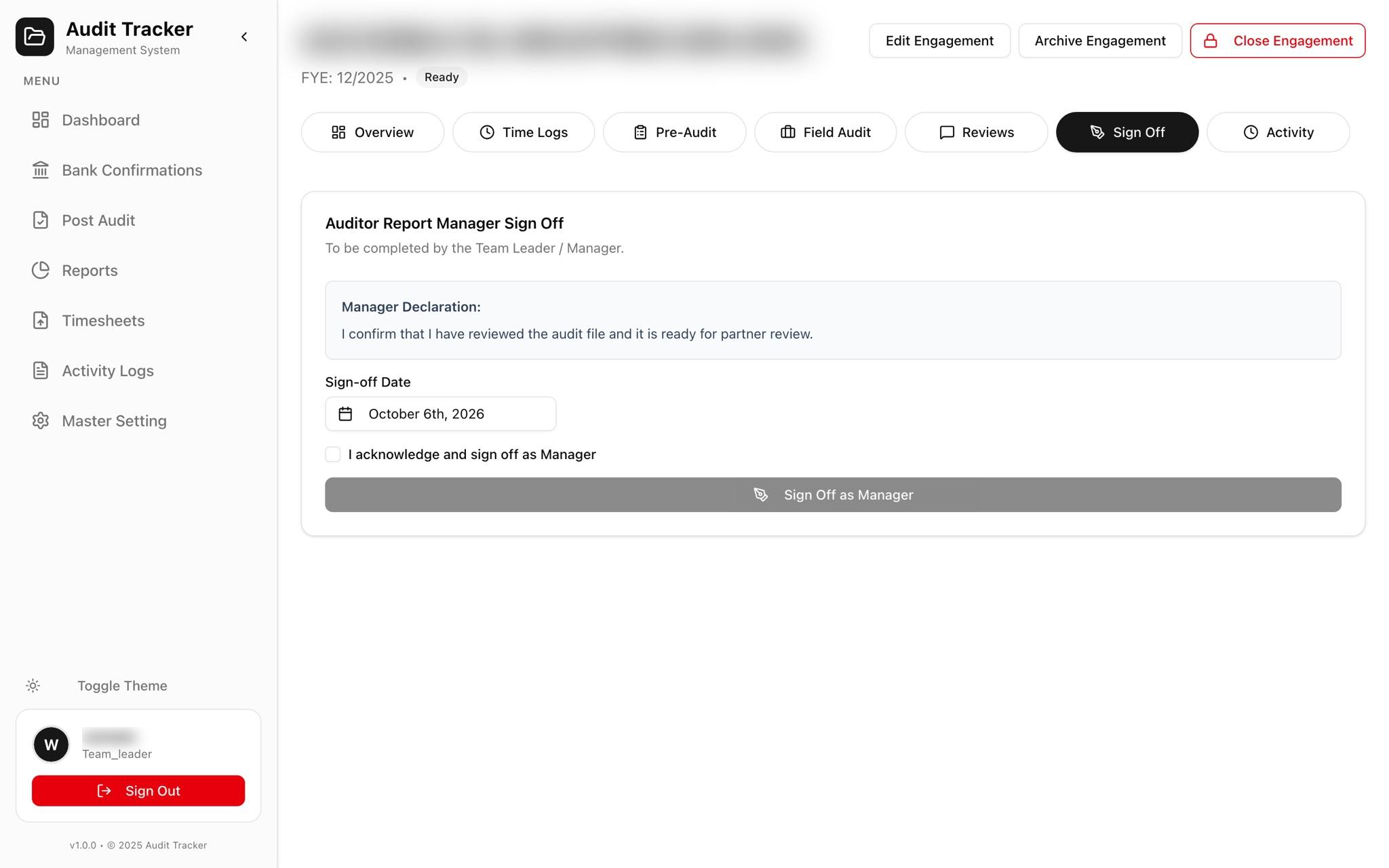
Task: Click the Archive Engagement button
Action: click(x=1100, y=41)
